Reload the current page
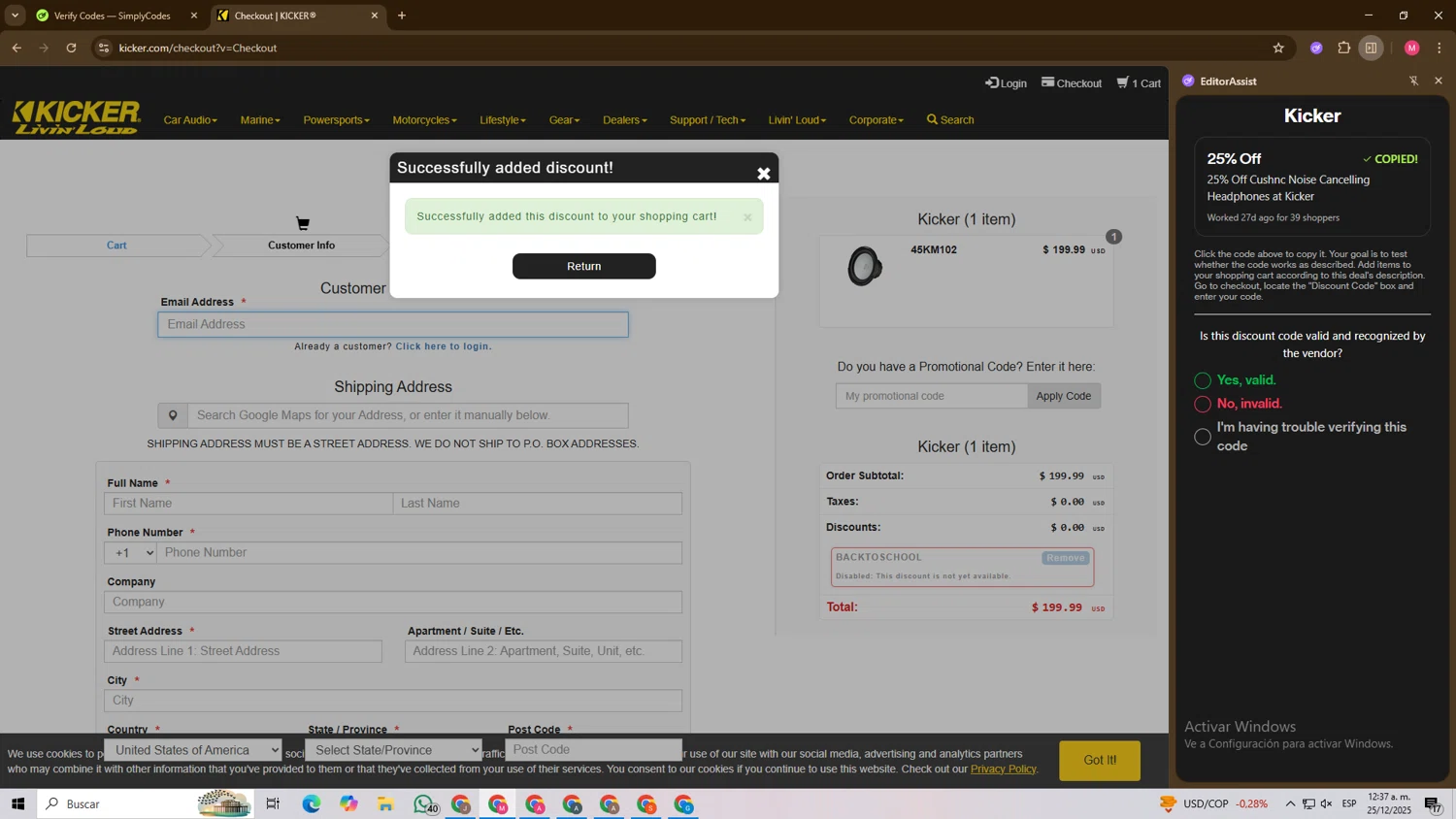Image resolution: width=1456 pixels, height=819 pixels. [x=71, y=48]
